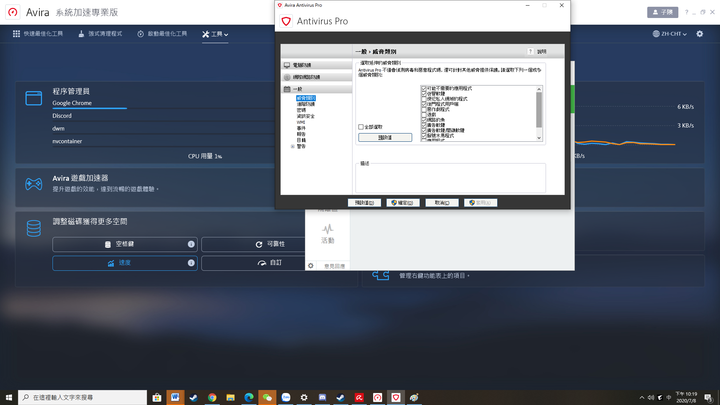
Task: Open Microsoft Edge from the taskbar
Action: 248,397
